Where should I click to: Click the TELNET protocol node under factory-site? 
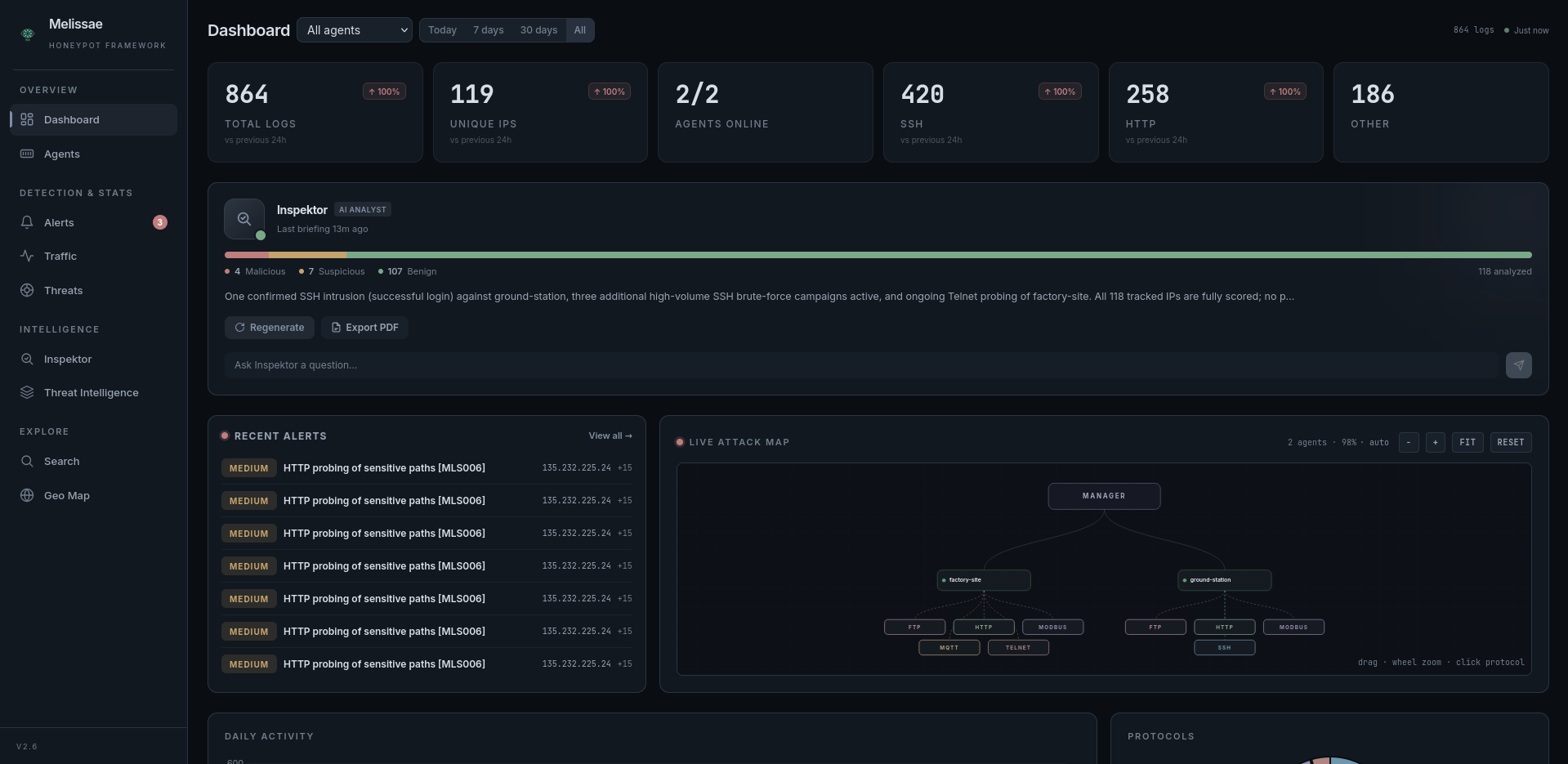coord(1018,647)
